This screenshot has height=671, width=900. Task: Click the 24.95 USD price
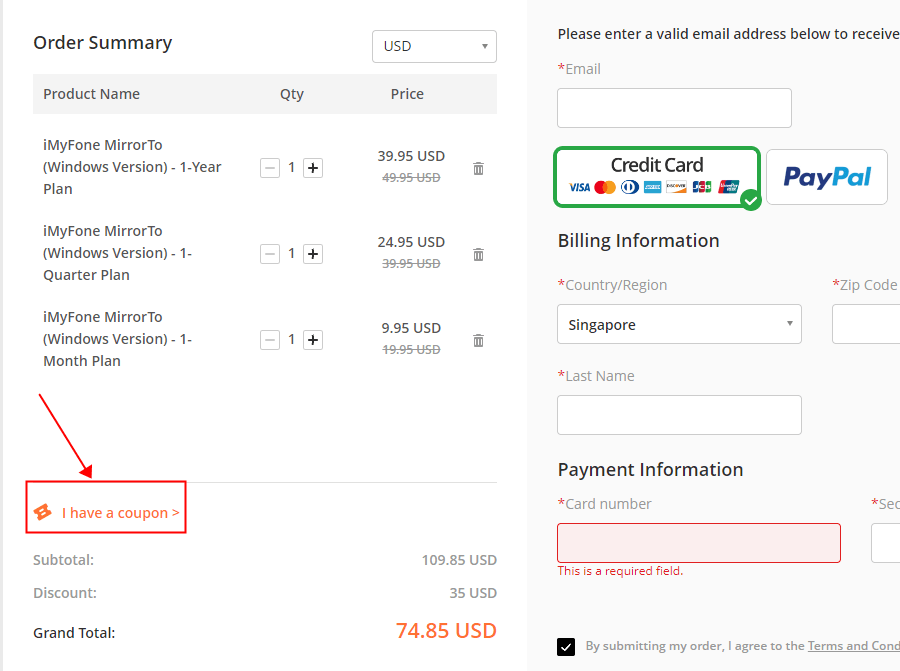tap(411, 242)
